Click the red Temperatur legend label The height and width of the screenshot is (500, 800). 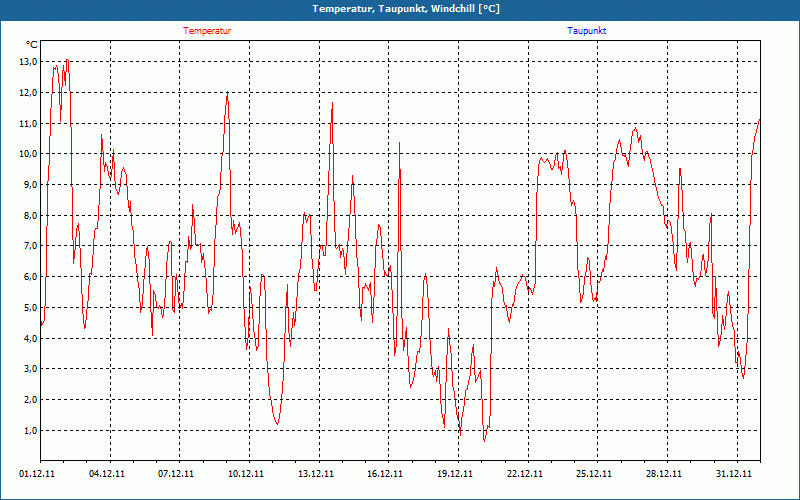[207, 31]
